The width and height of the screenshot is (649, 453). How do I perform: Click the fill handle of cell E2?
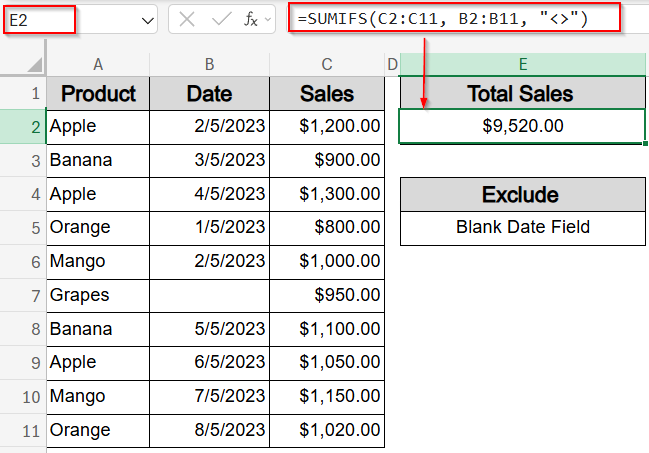click(x=645, y=144)
